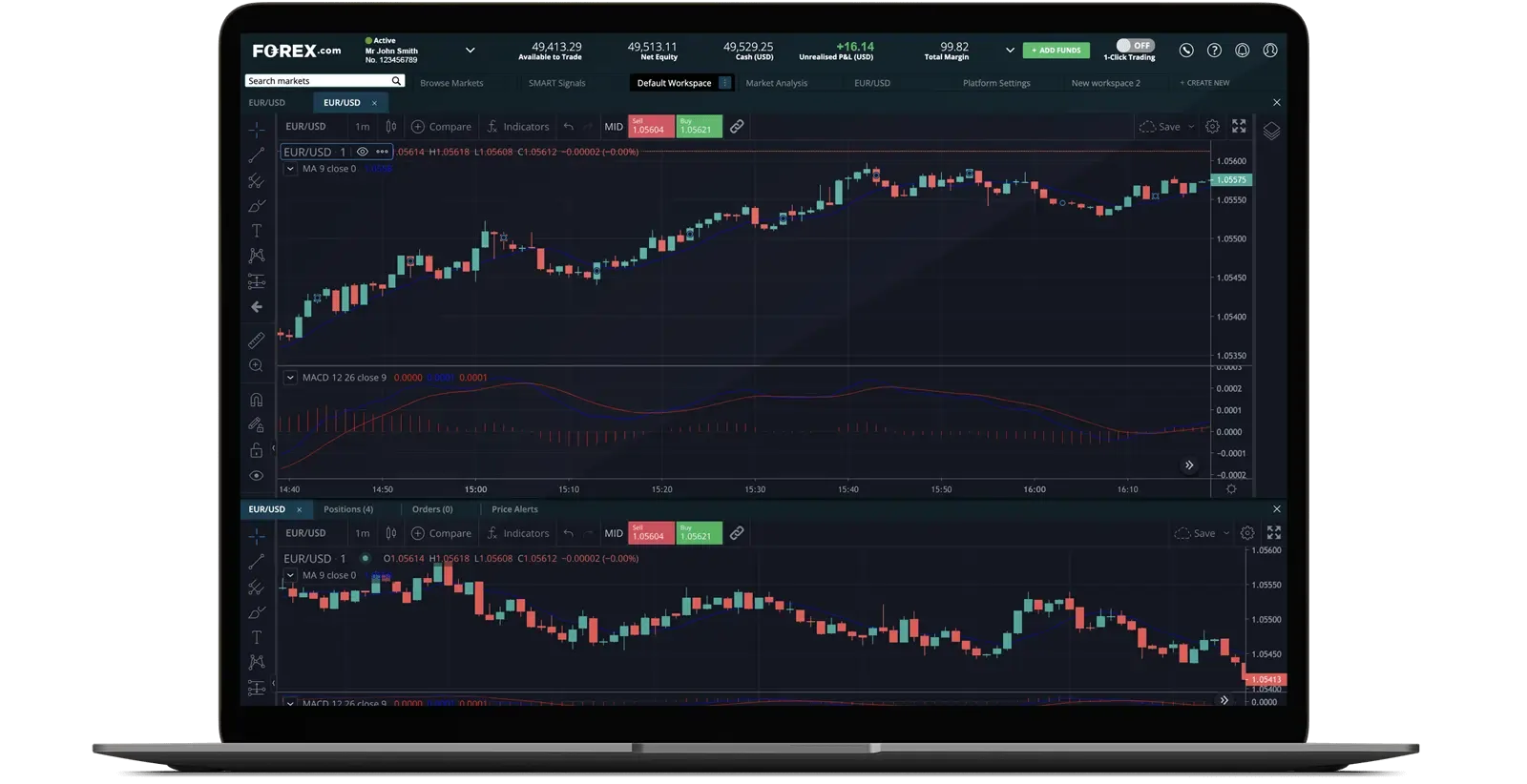Select the text tool in upper chart
This screenshot has width=1527, height=784.
(x=256, y=231)
